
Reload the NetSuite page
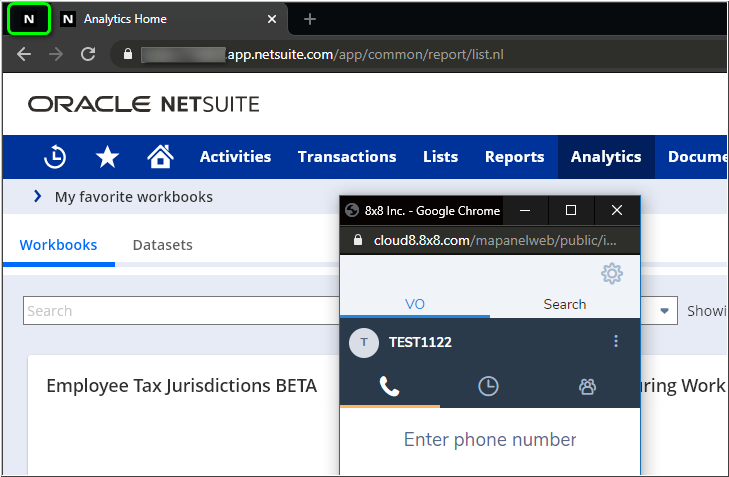(x=88, y=54)
